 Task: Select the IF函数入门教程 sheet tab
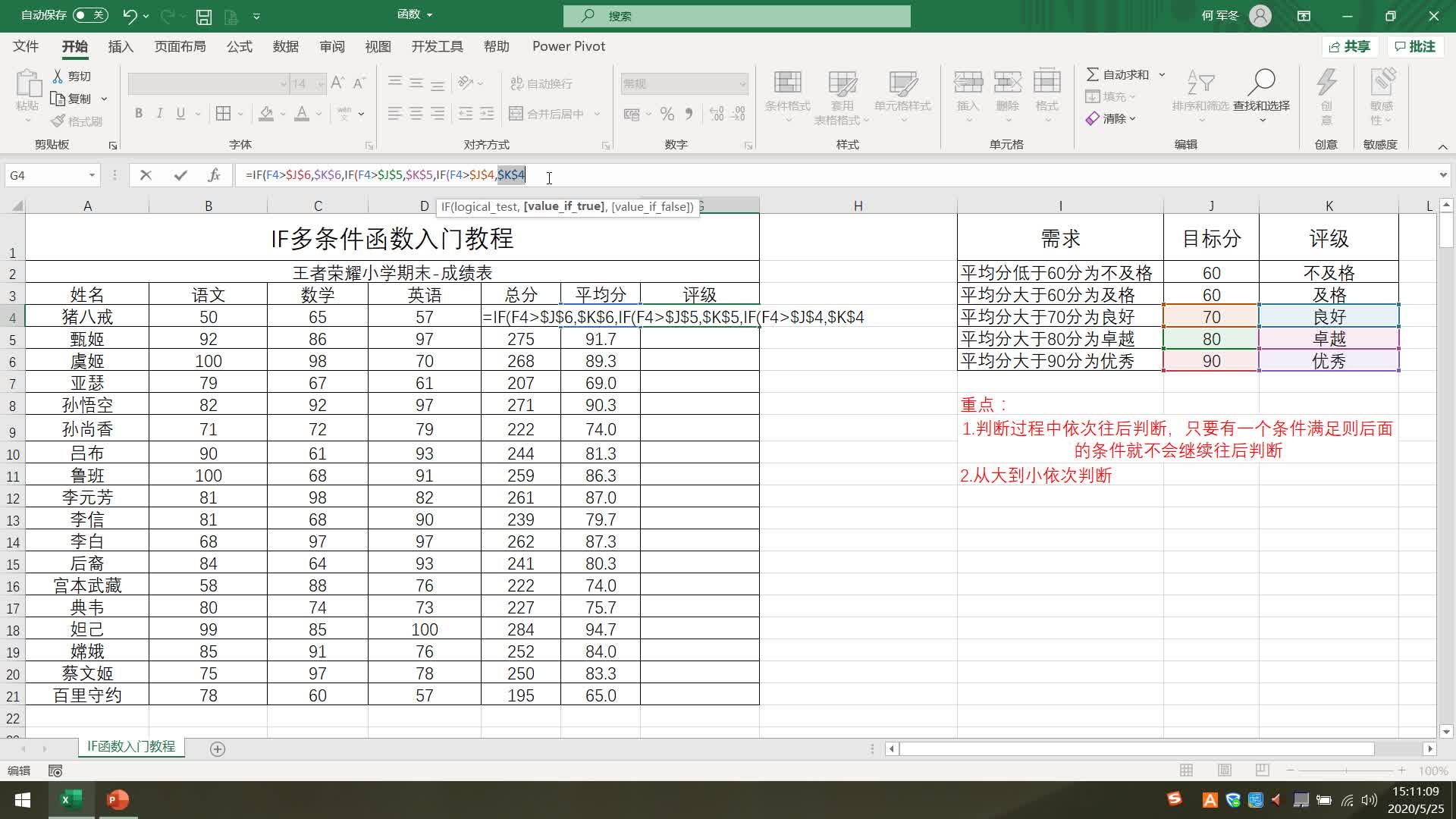[x=130, y=747]
